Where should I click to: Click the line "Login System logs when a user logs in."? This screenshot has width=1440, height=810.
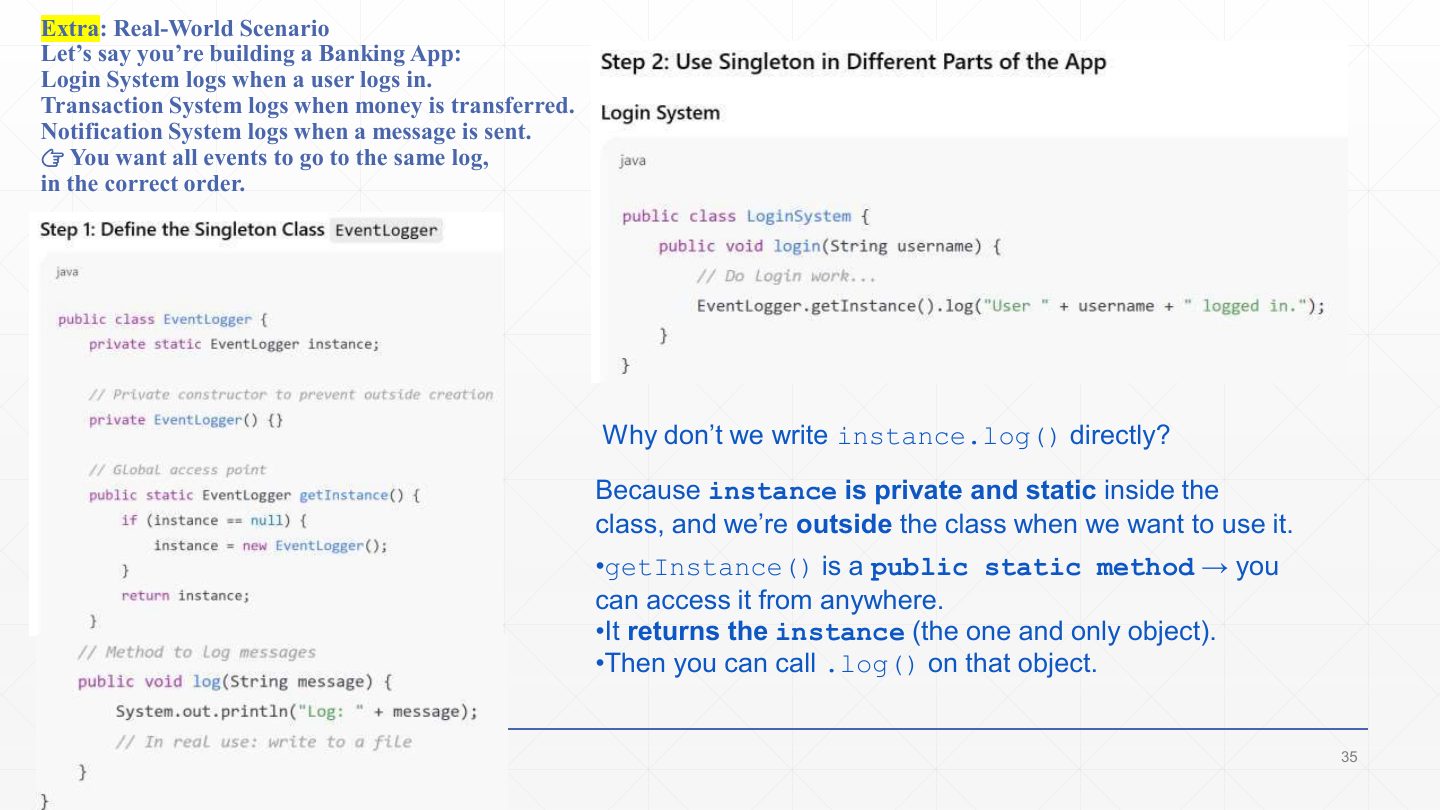(x=237, y=80)
